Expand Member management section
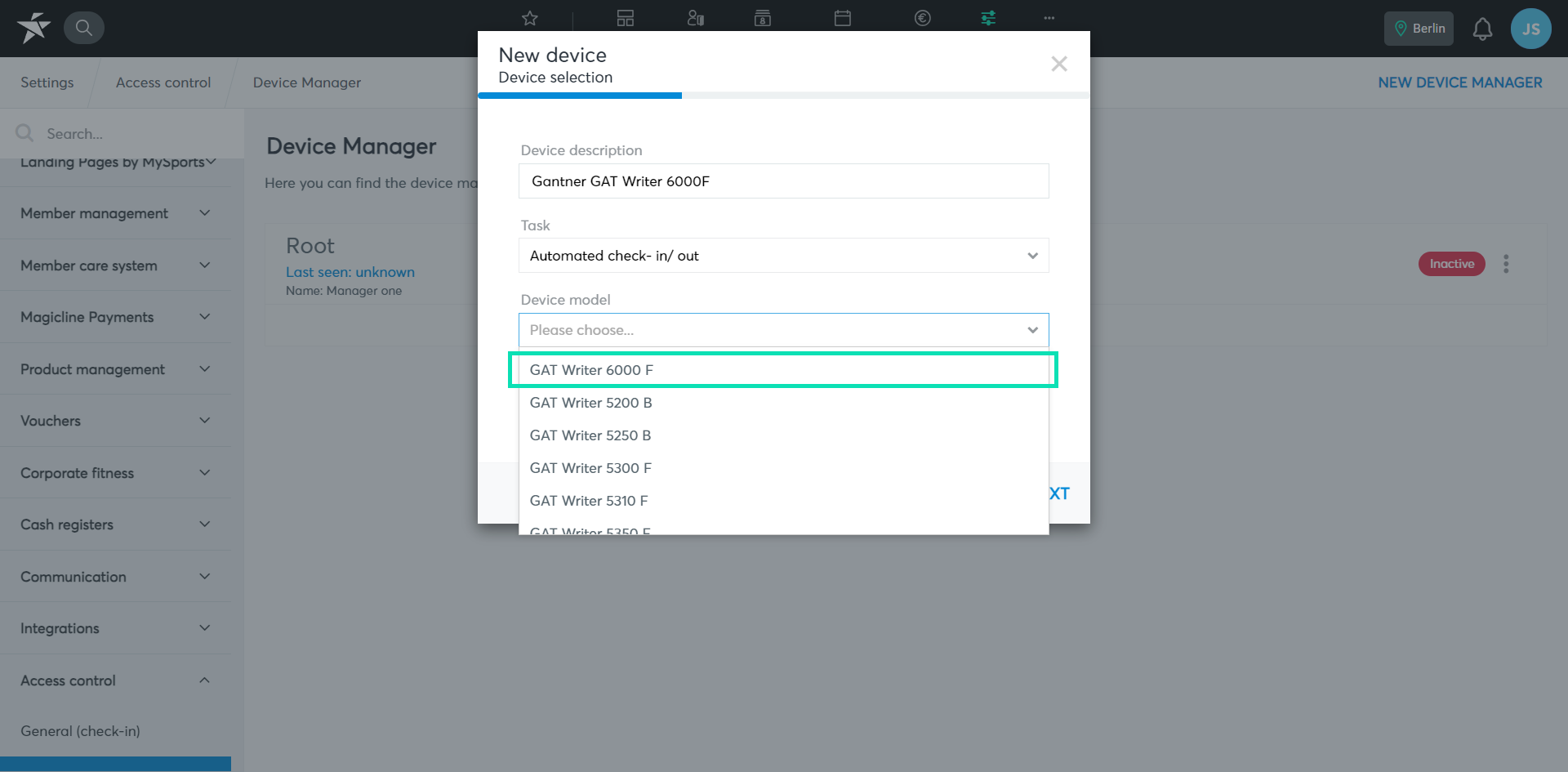This screenshot has width=1568, height=772. 115,213
